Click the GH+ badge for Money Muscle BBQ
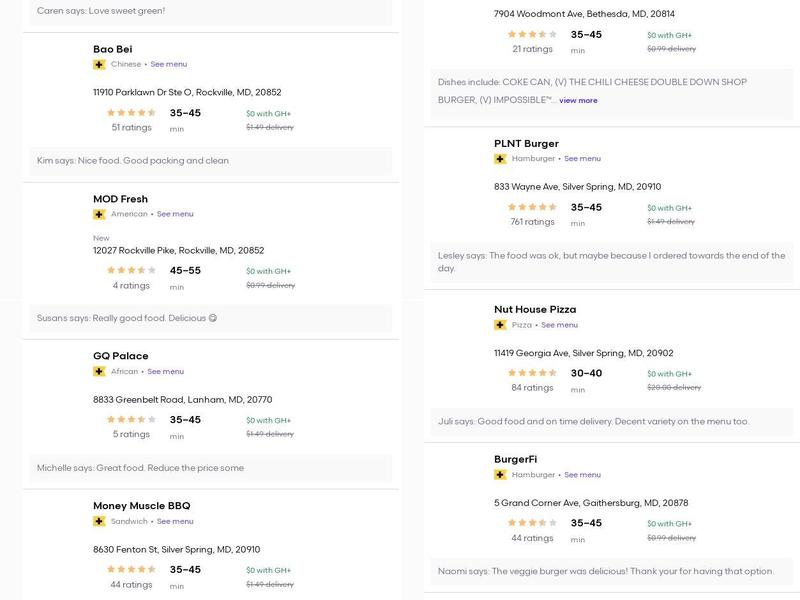 tap(99, 521)
